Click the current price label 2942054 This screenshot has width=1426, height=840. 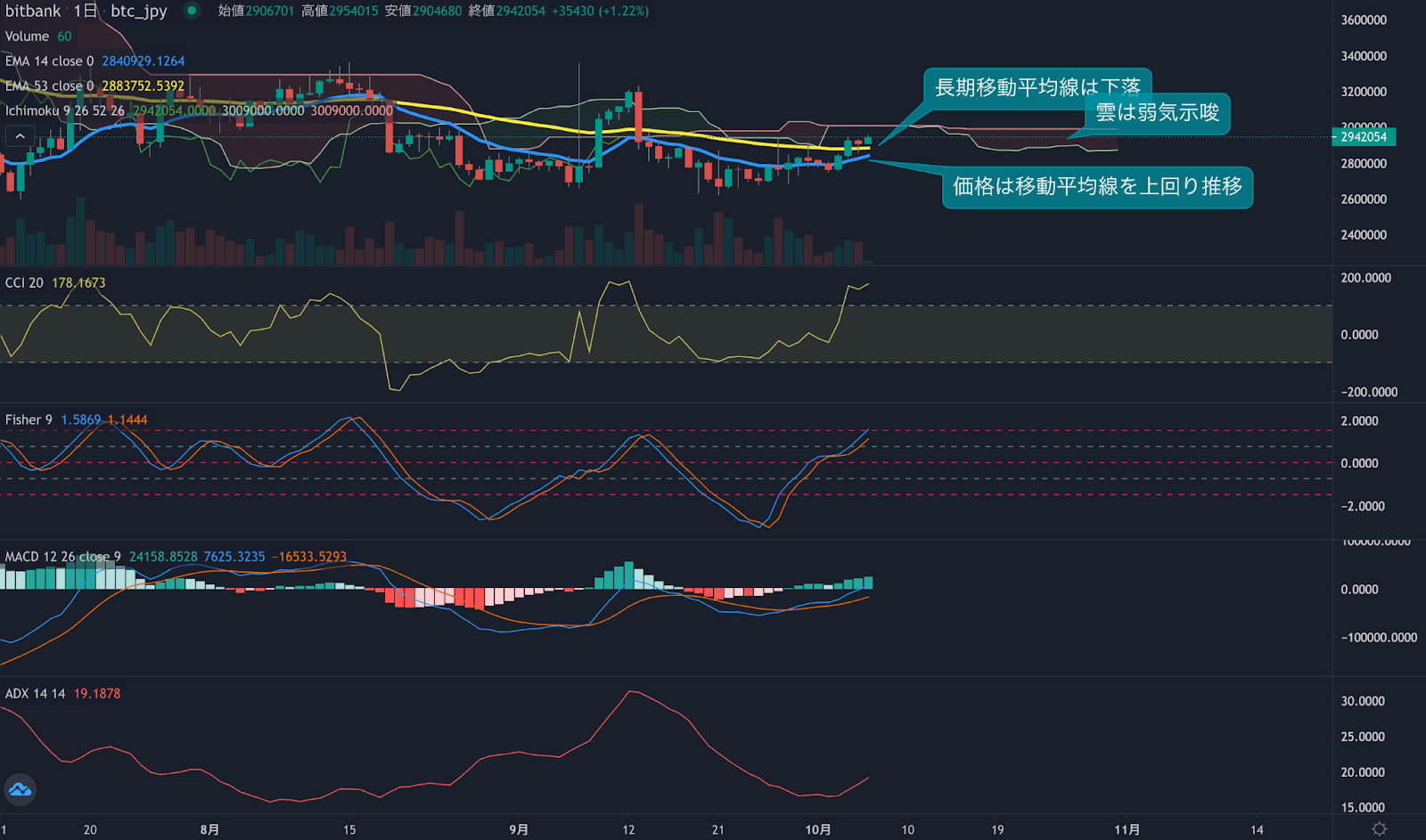[1364, 137]
